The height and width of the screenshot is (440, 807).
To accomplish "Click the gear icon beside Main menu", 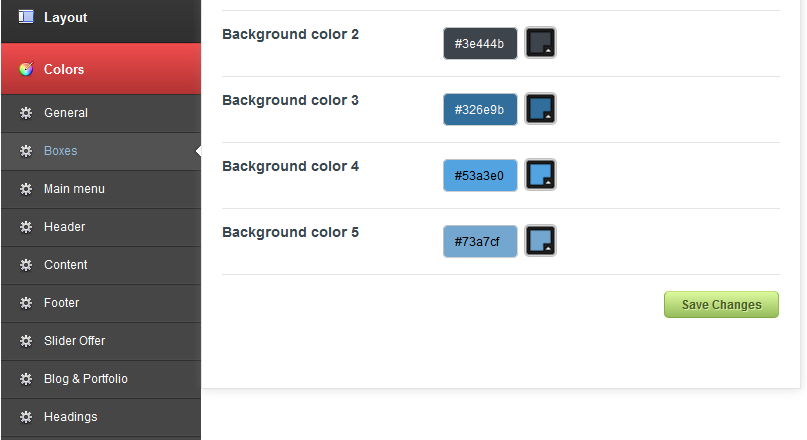I will (26, 189).
